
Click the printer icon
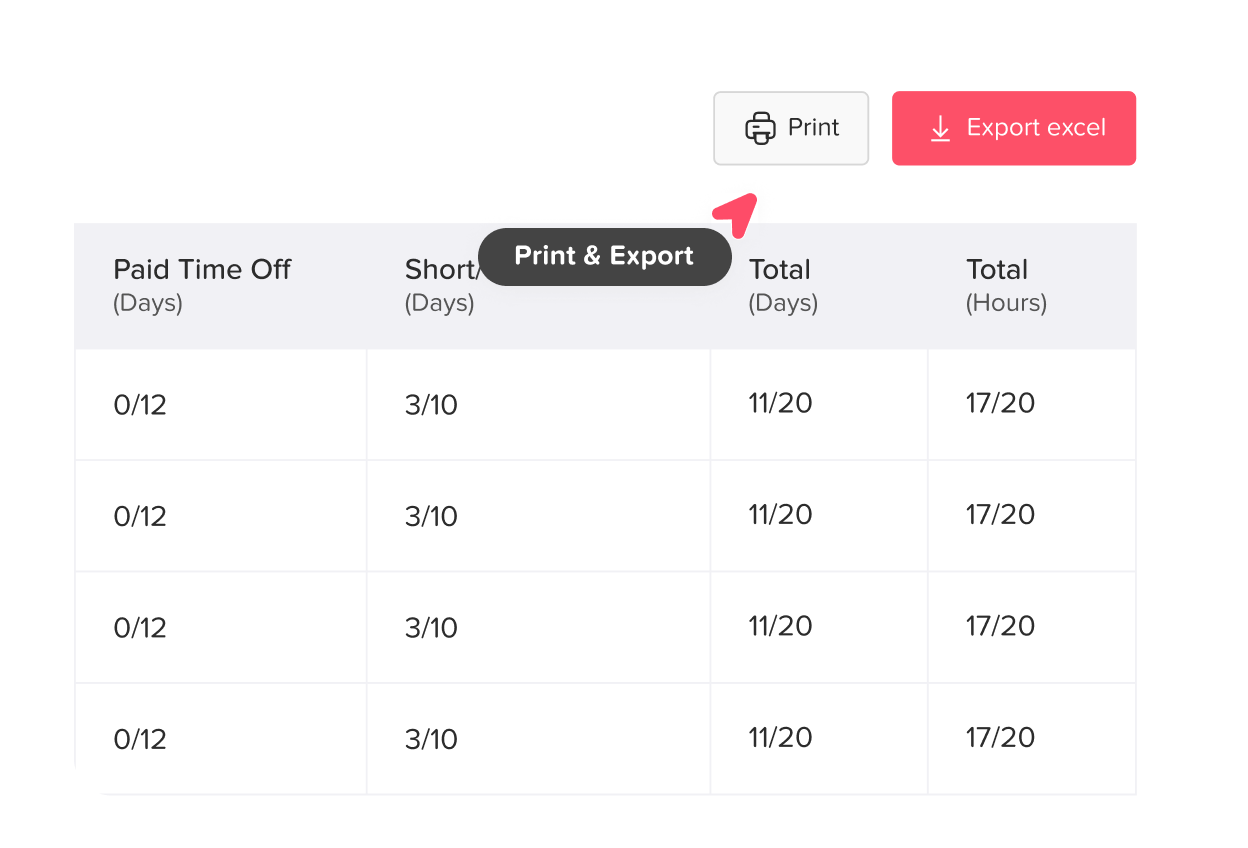(x=760, y=128)
